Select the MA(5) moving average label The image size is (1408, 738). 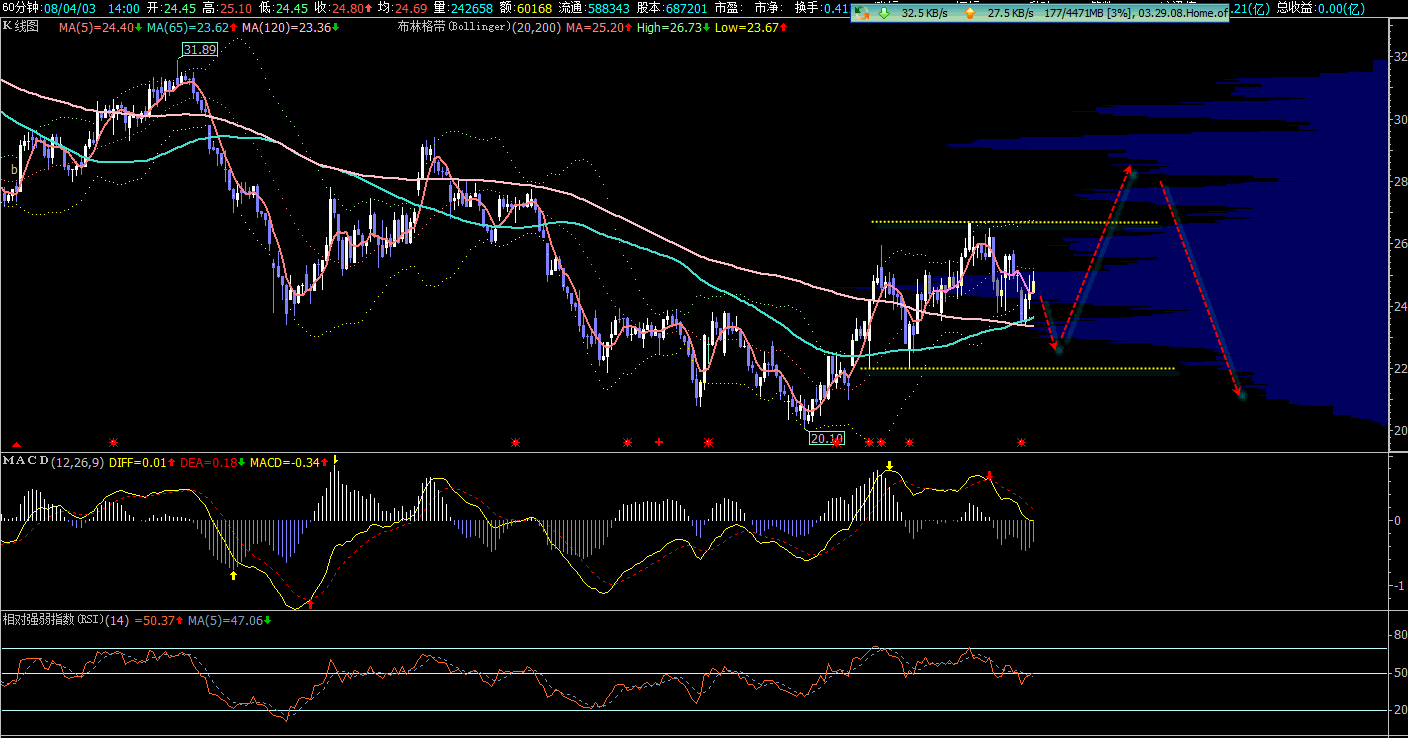99,26
